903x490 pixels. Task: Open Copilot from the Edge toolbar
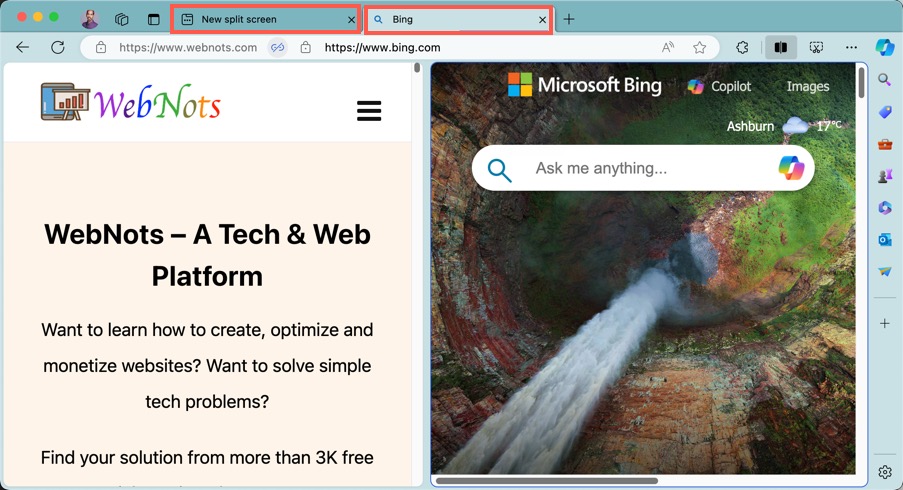tap(884, 47)
